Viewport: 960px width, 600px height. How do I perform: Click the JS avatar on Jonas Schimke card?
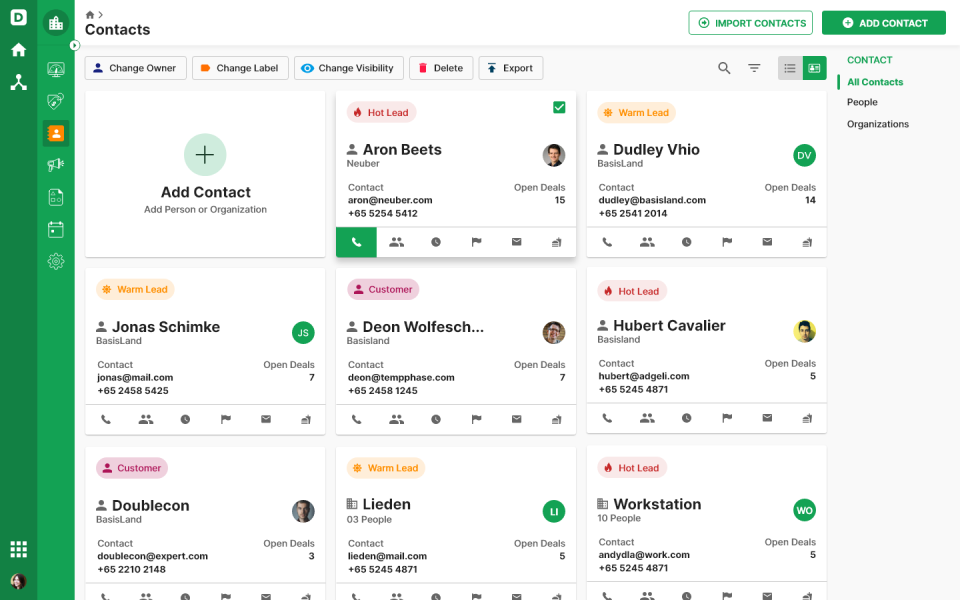(303, 333)
